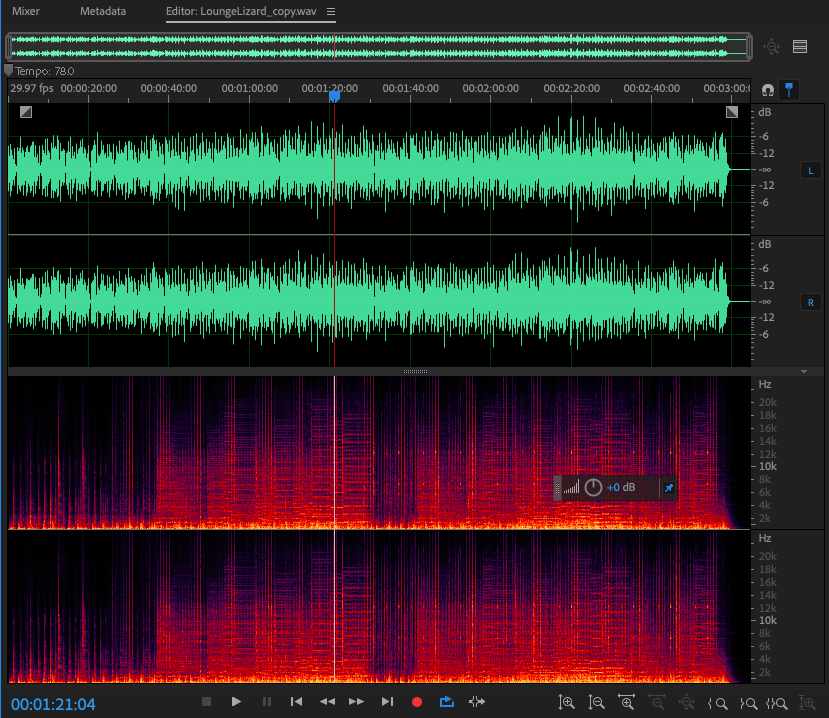Click Zoom to Selection icon

click(777, 703)
